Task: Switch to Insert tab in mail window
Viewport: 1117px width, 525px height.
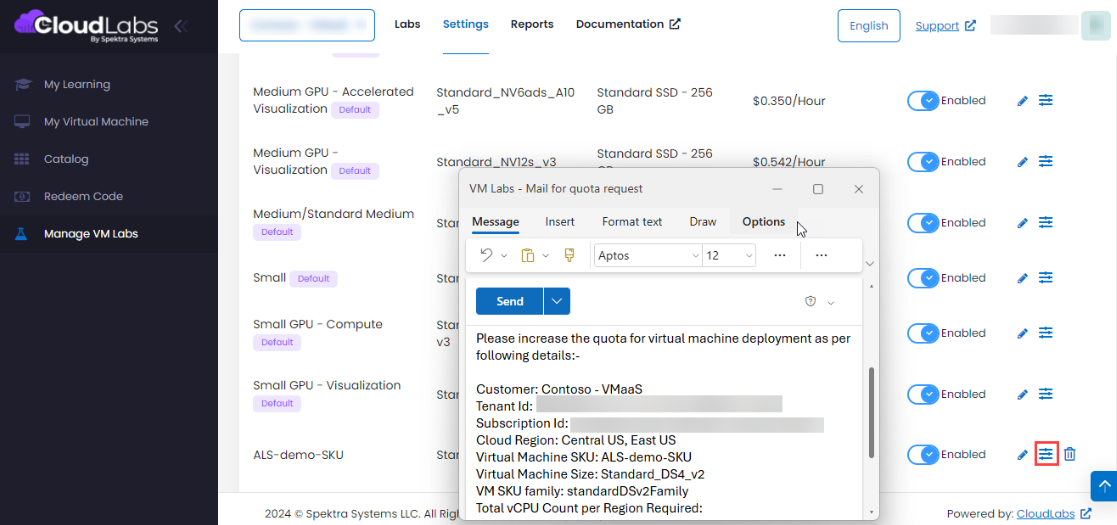Action: point(560,222)
